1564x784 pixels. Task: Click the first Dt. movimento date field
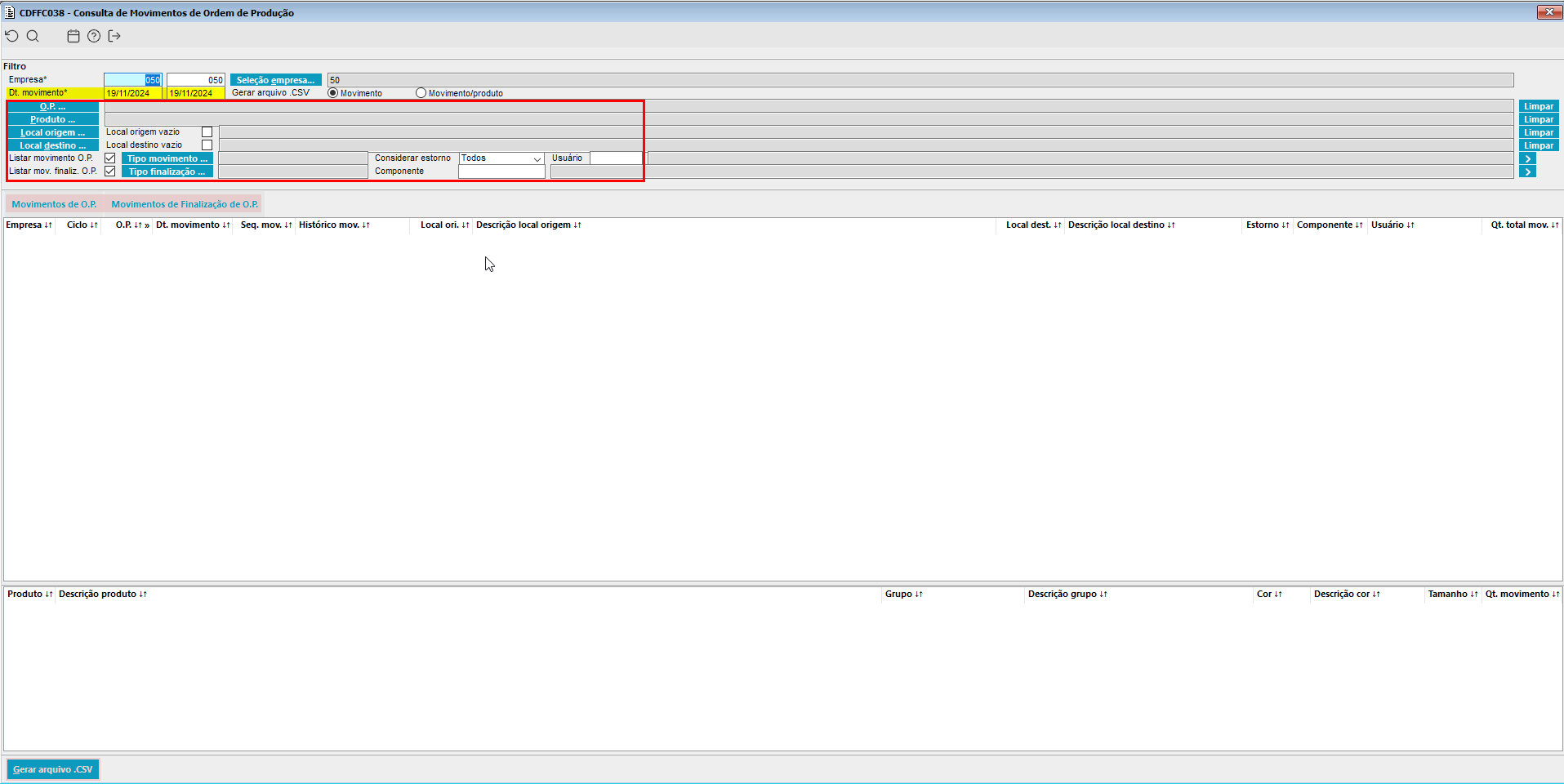tap(133, 93)
